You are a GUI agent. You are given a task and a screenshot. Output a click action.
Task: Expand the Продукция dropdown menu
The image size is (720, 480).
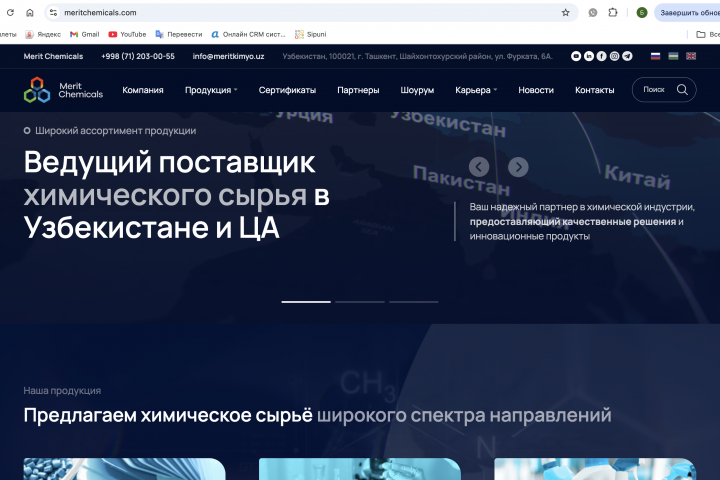(211, 90)
